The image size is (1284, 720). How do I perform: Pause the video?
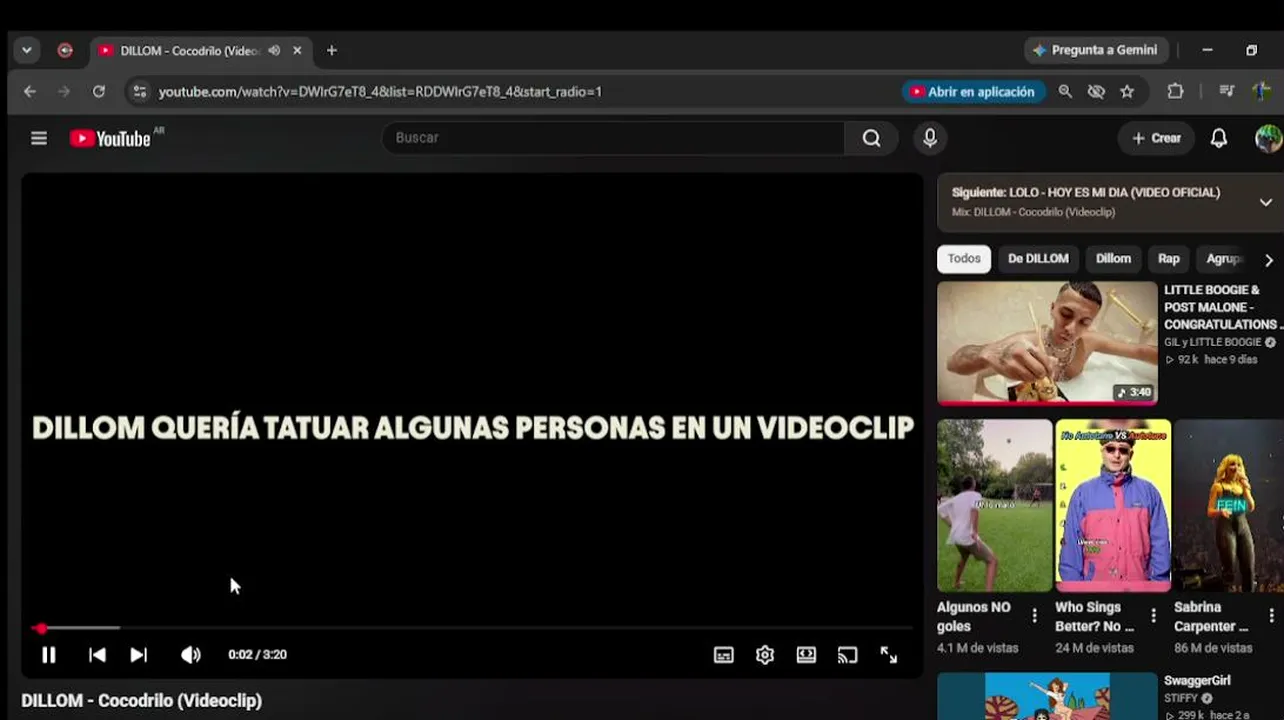click(48, 655)
